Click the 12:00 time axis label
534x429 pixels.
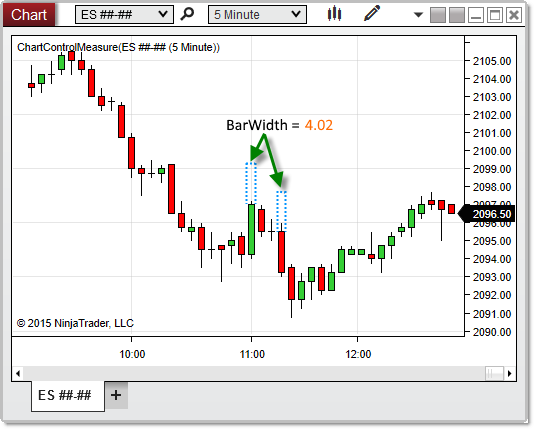[358, 354]
